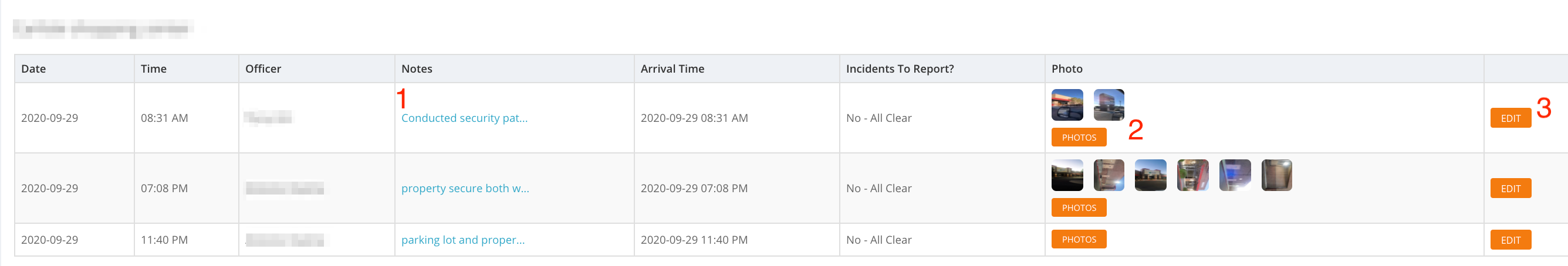Image resolution: width=1568 pixels, height=266 pixels.
Task: Edit the 08:31 AM report entry
Action: 1510,118
